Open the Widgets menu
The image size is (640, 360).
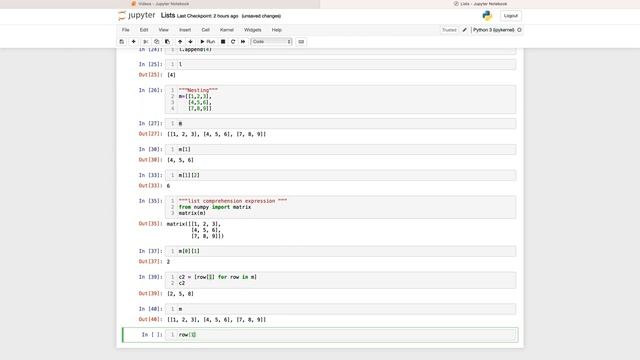click(253, 30)
